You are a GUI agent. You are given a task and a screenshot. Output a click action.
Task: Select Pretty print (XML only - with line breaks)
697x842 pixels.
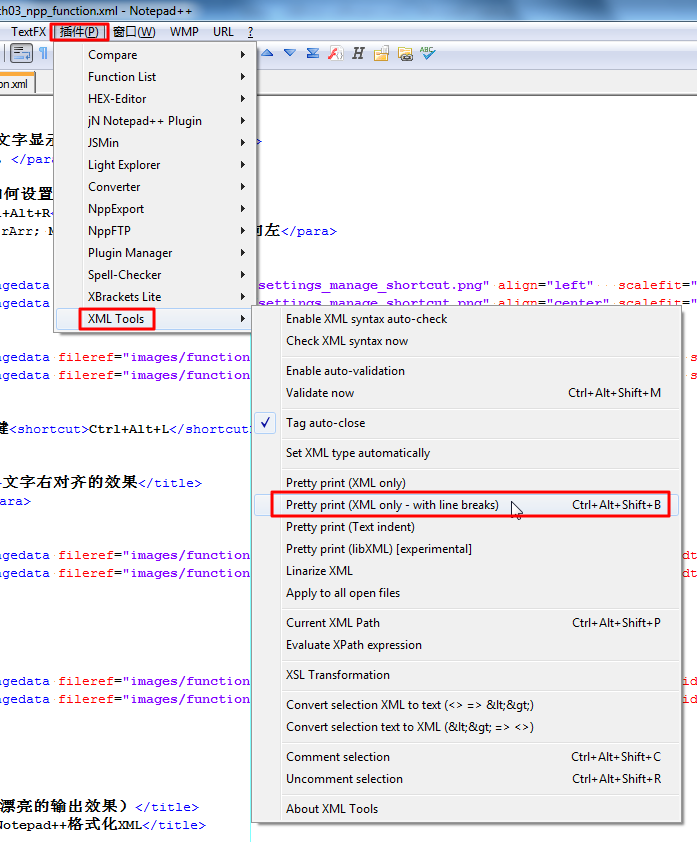click(x=392, y=505)
